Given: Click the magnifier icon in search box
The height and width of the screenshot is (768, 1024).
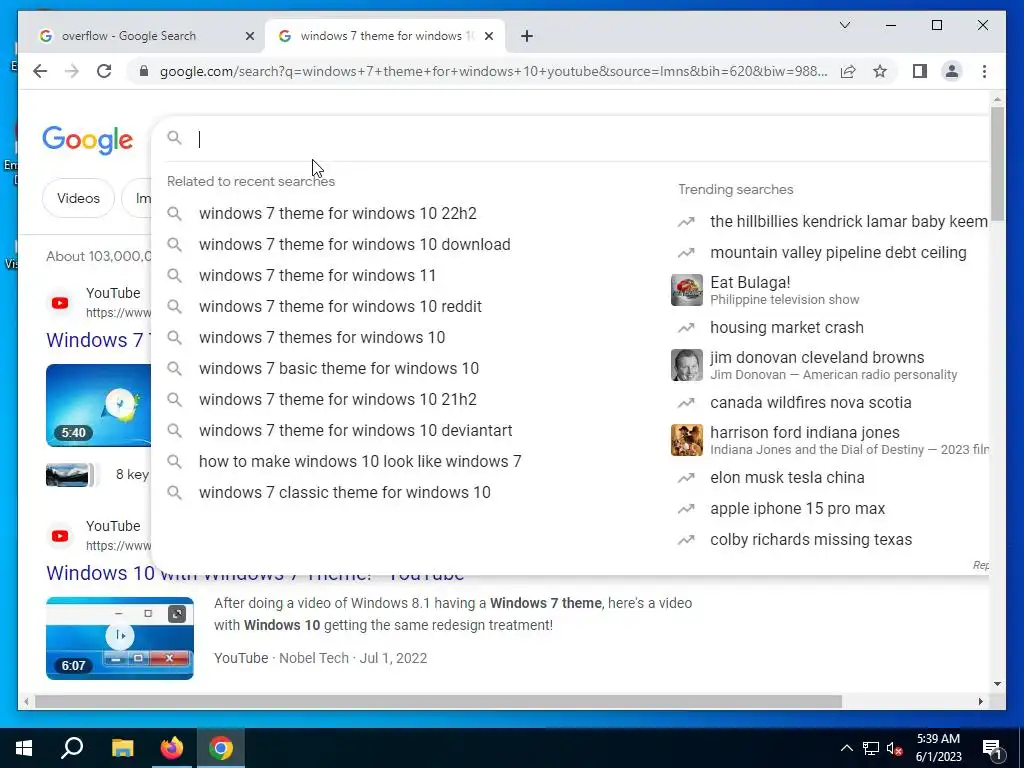Looking at the screenshot, I should 174,138.
